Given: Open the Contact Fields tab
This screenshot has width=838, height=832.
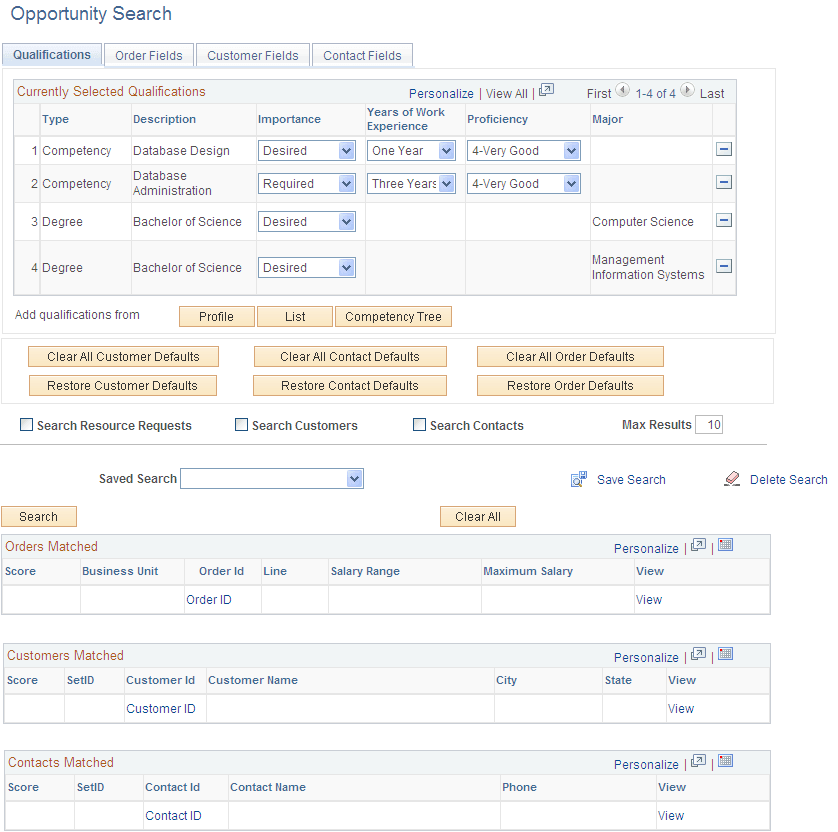Looking at the screenshot, I should [362, 55].
